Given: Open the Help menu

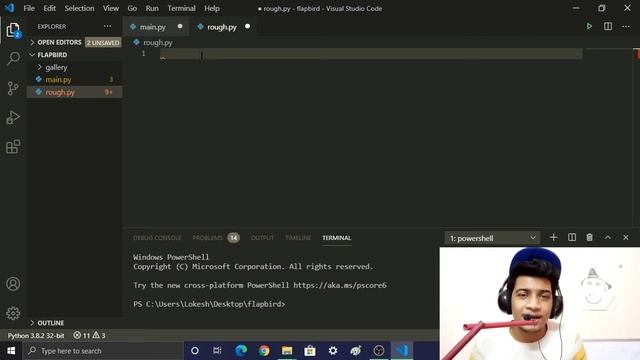Looking at the screenshot, I should [x=212, y=8].
